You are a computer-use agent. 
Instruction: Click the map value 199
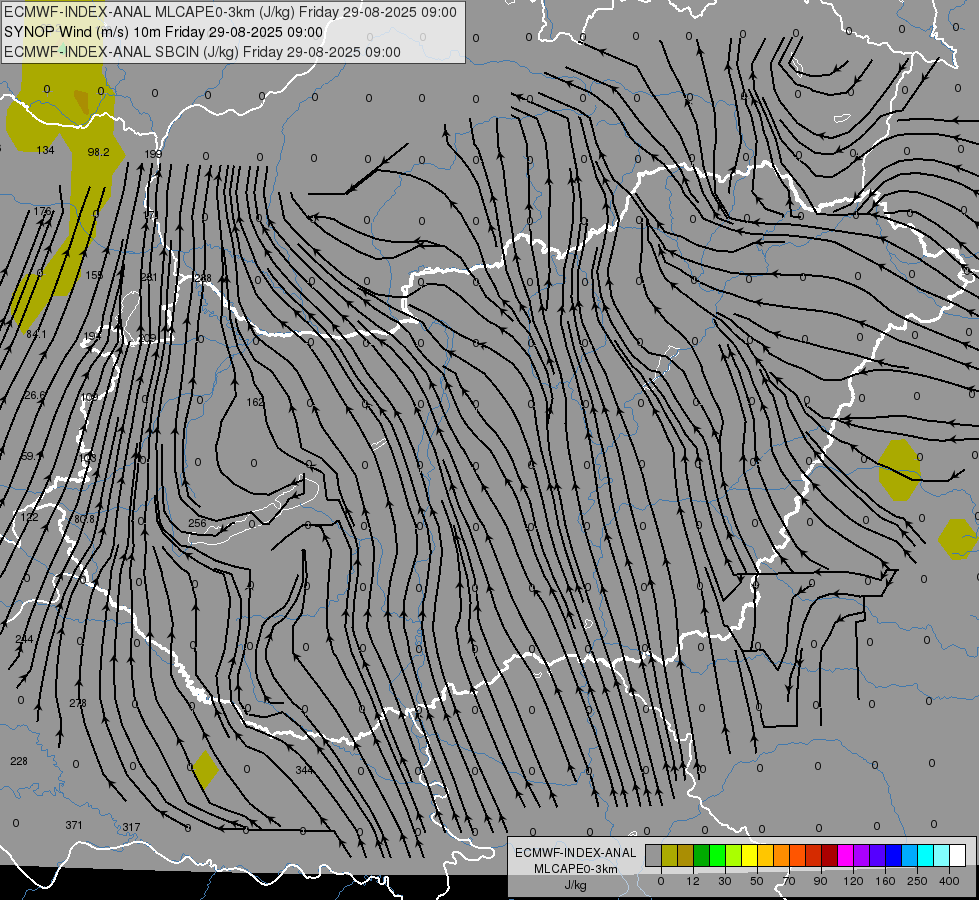(x=153, y=154)
